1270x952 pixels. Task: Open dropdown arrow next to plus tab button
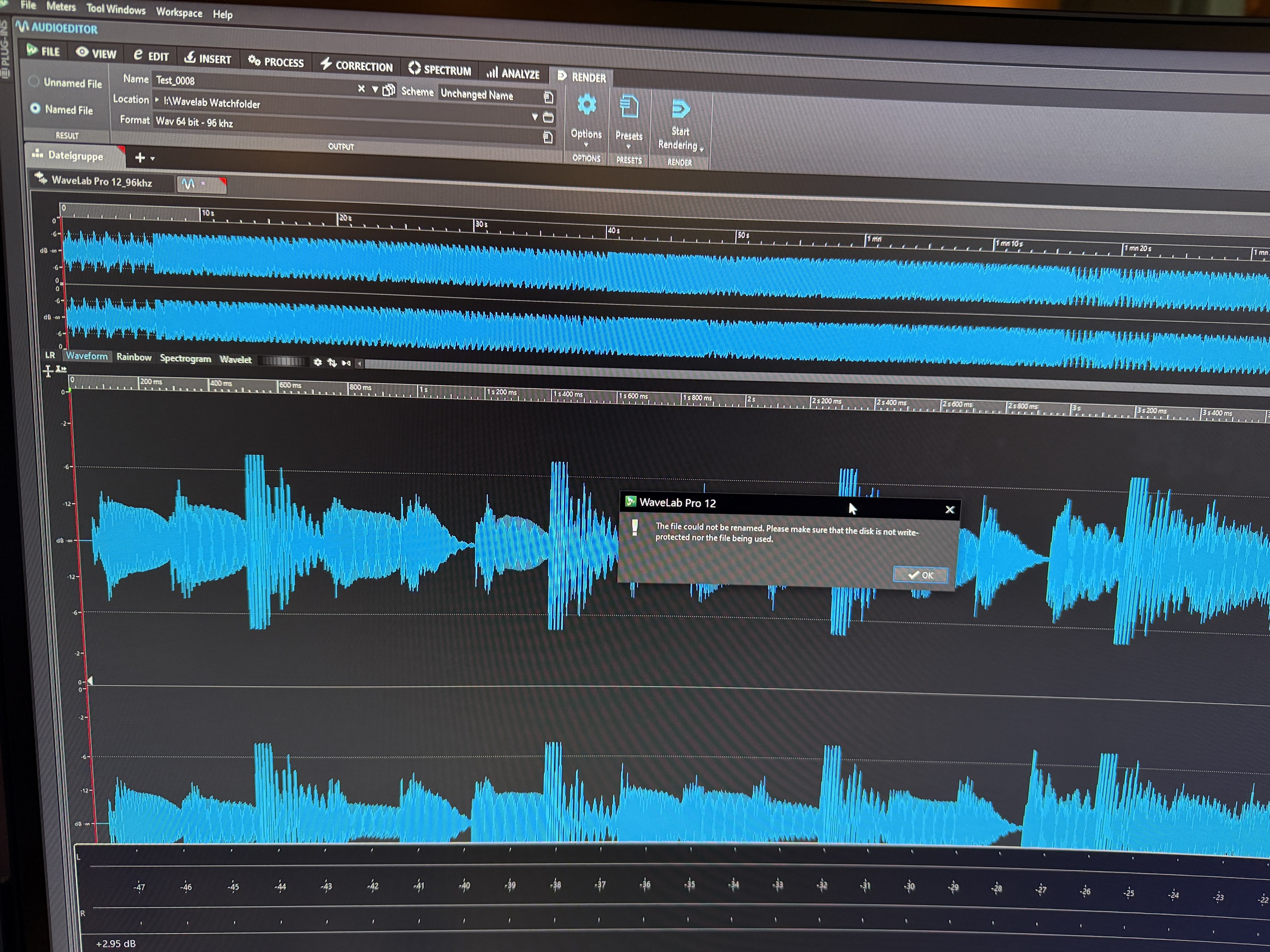click(x=153, y=158)
